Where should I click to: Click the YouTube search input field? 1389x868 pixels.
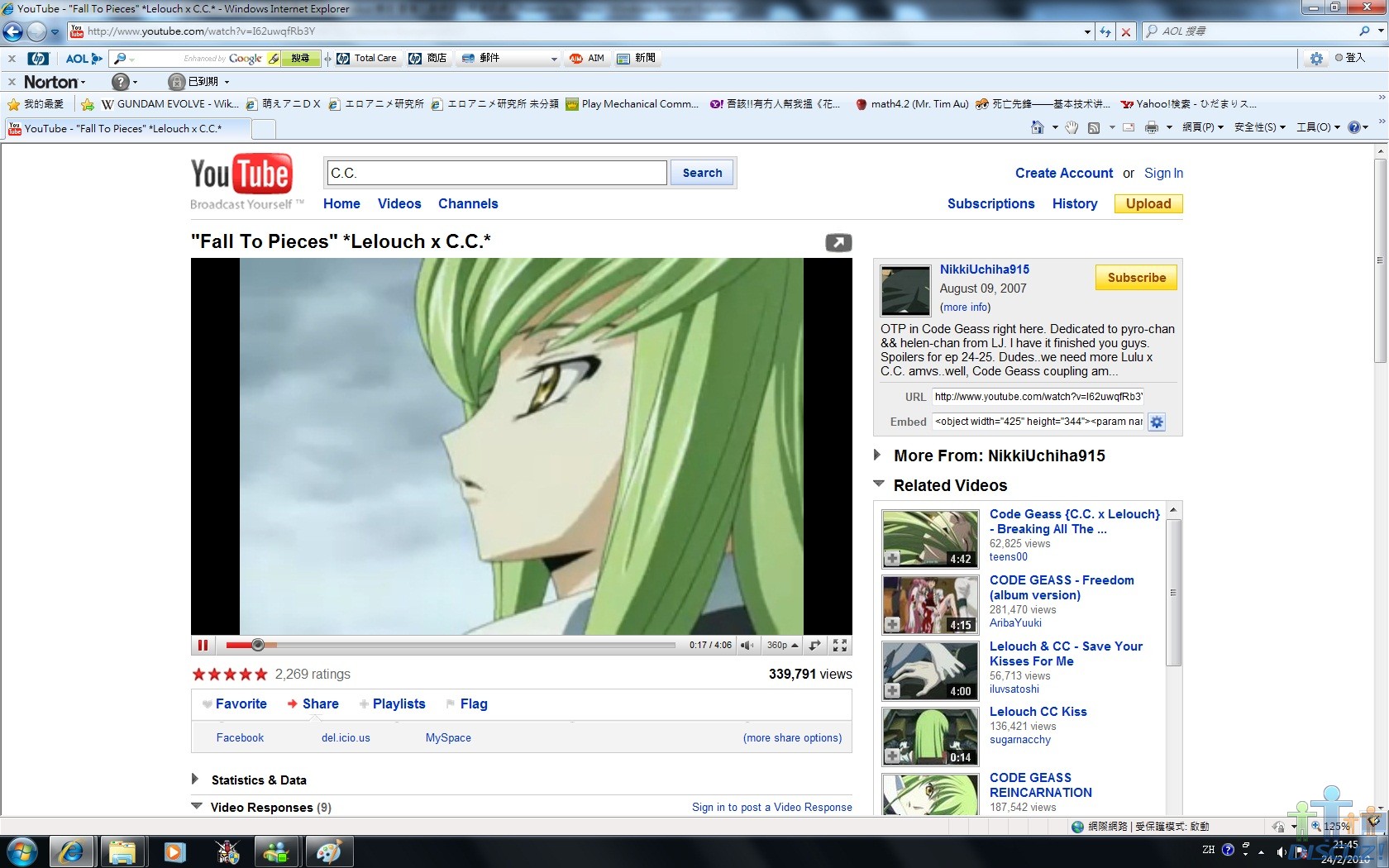tap(497, 173)
